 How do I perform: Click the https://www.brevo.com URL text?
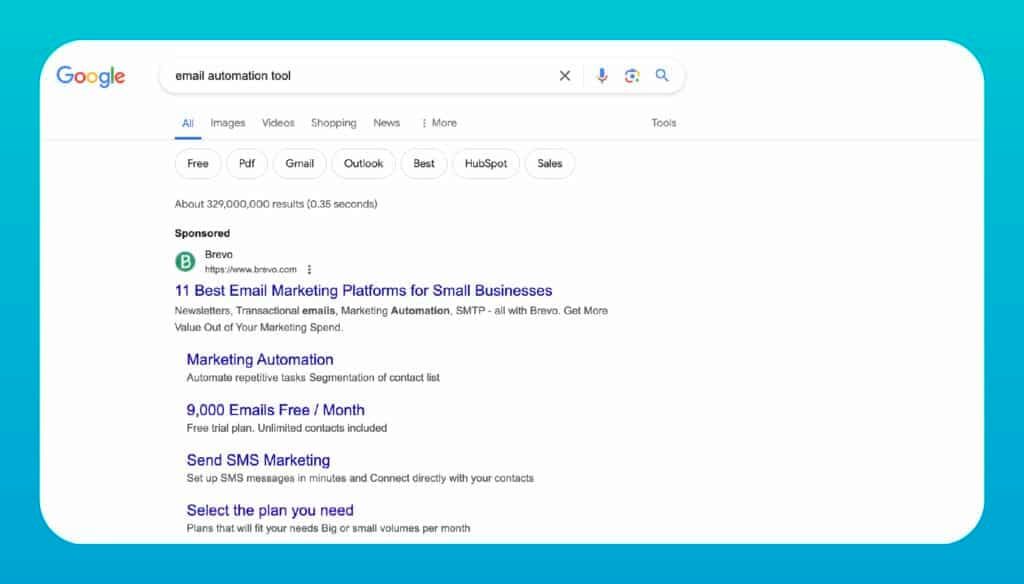point(251,269)
